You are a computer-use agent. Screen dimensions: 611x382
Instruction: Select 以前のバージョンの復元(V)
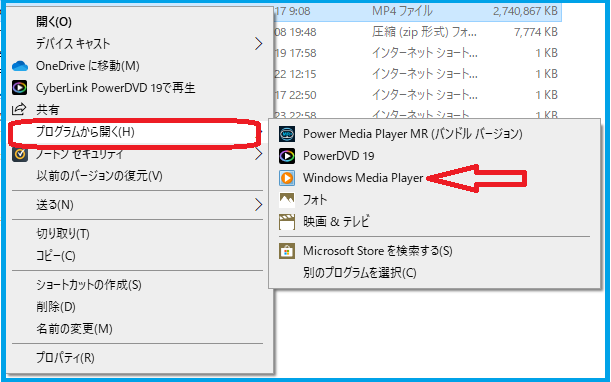pos(99,176)
